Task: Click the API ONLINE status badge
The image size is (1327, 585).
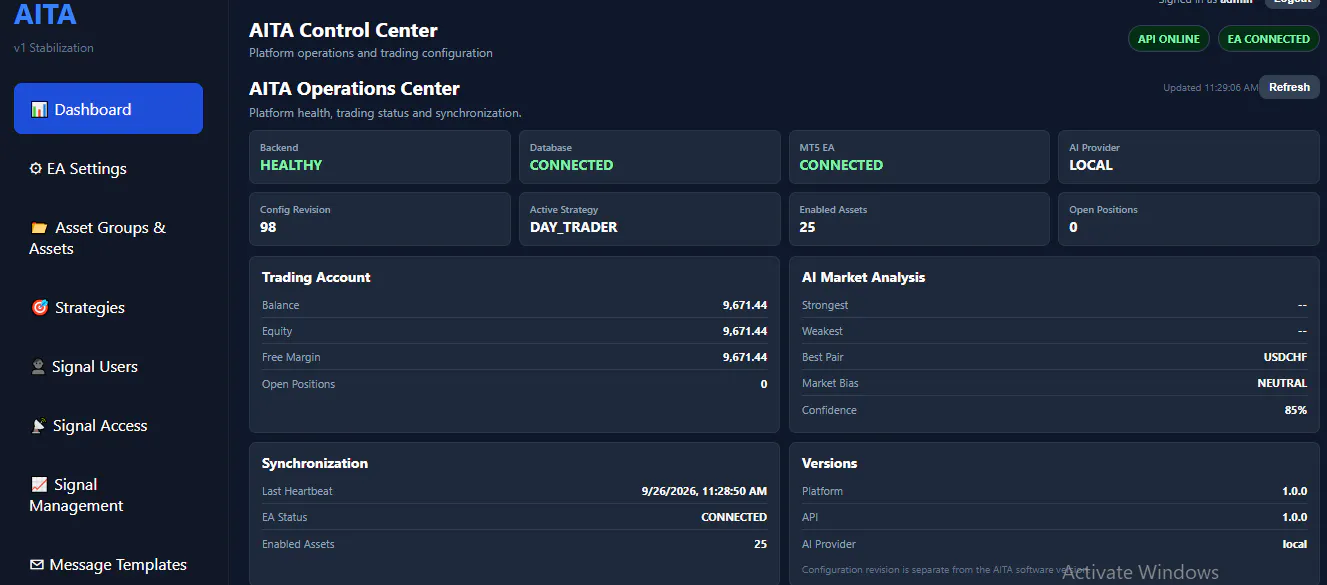Action: (x=1168, y=39)
